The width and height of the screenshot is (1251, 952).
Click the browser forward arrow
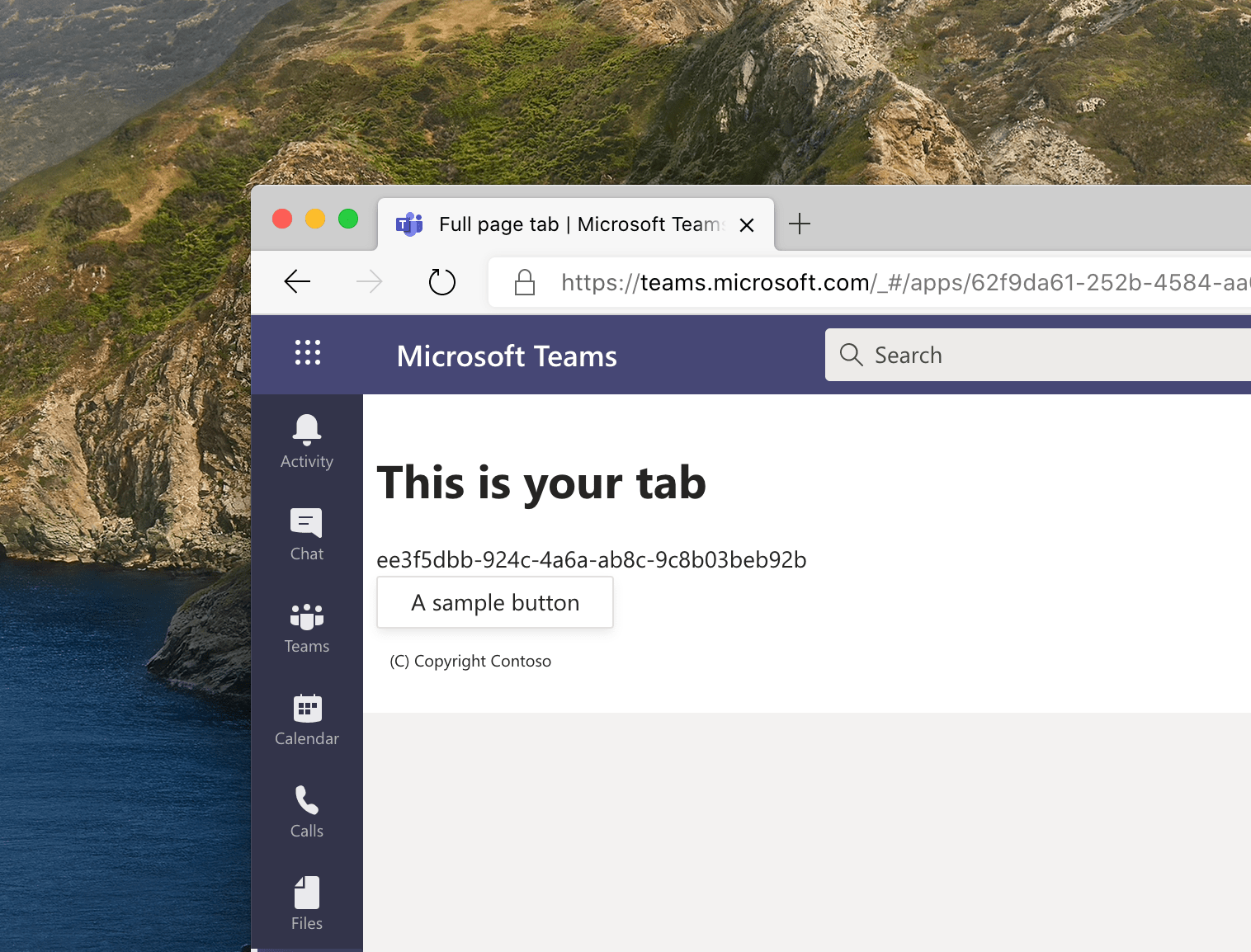pyautogui.click(x=369, y=282)
